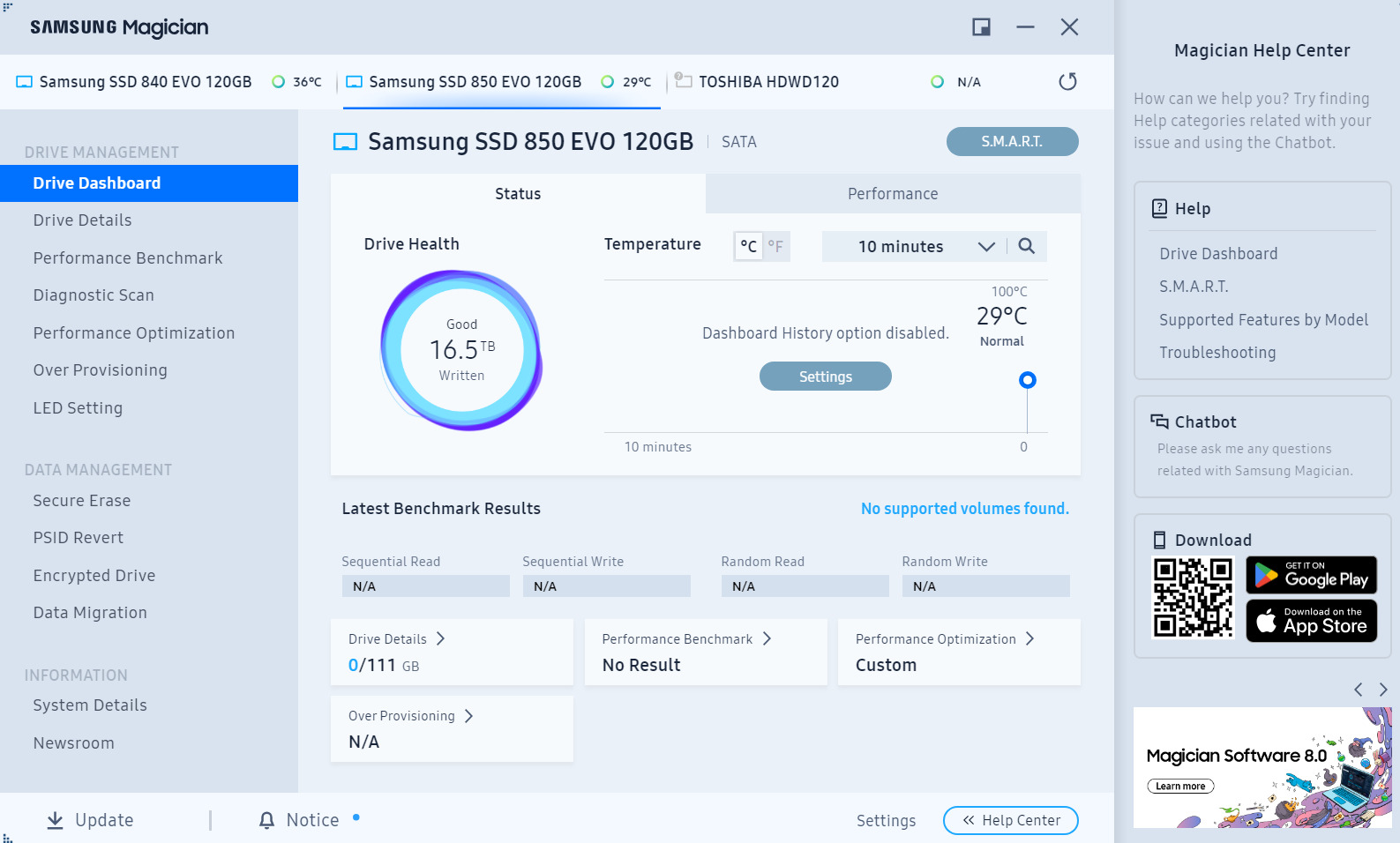This screenshot has width=1400, height=843.
Task: Open S.M.A.R.T. help link
Action: (1194, 287)
